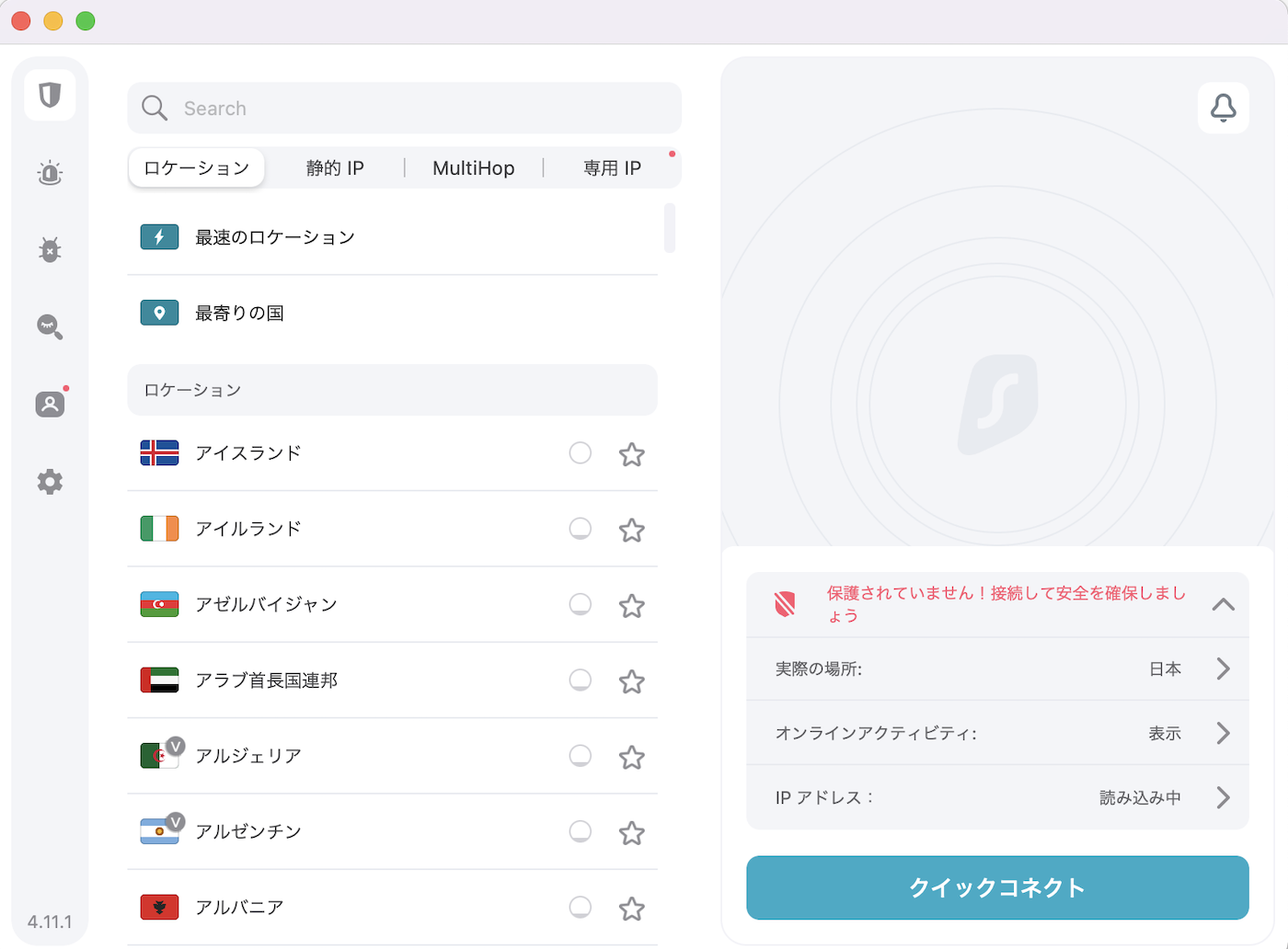Select the アイルランド radio circle

(x=580, y=529)
